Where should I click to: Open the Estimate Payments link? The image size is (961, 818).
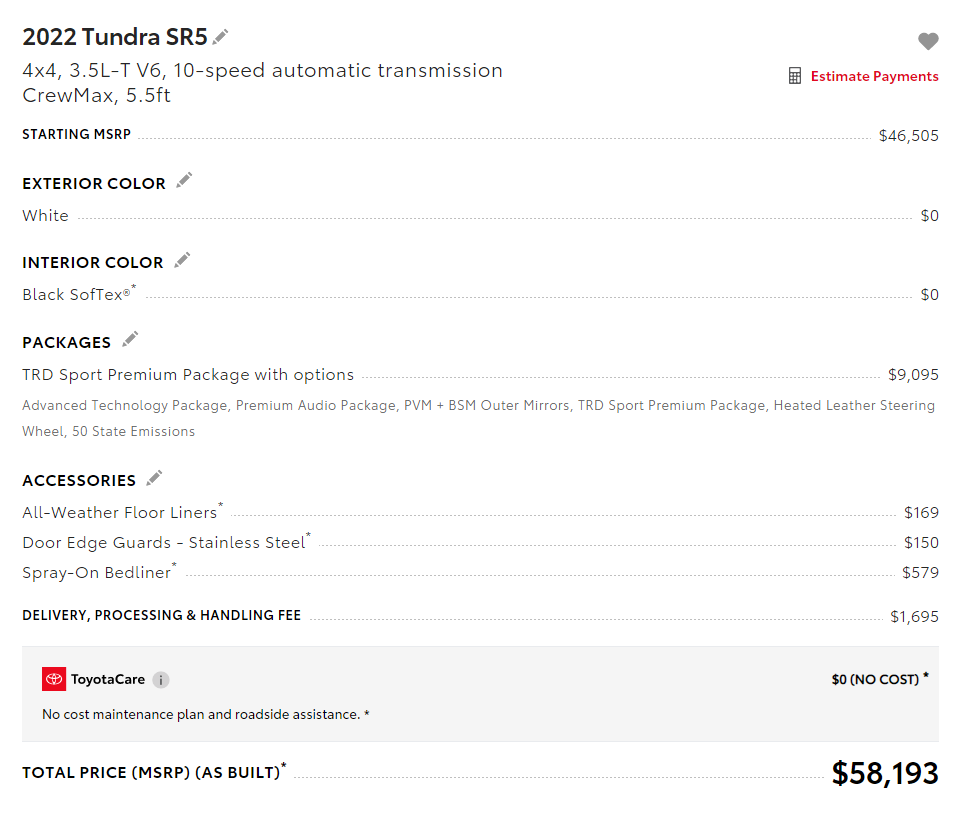click(874, 76)
